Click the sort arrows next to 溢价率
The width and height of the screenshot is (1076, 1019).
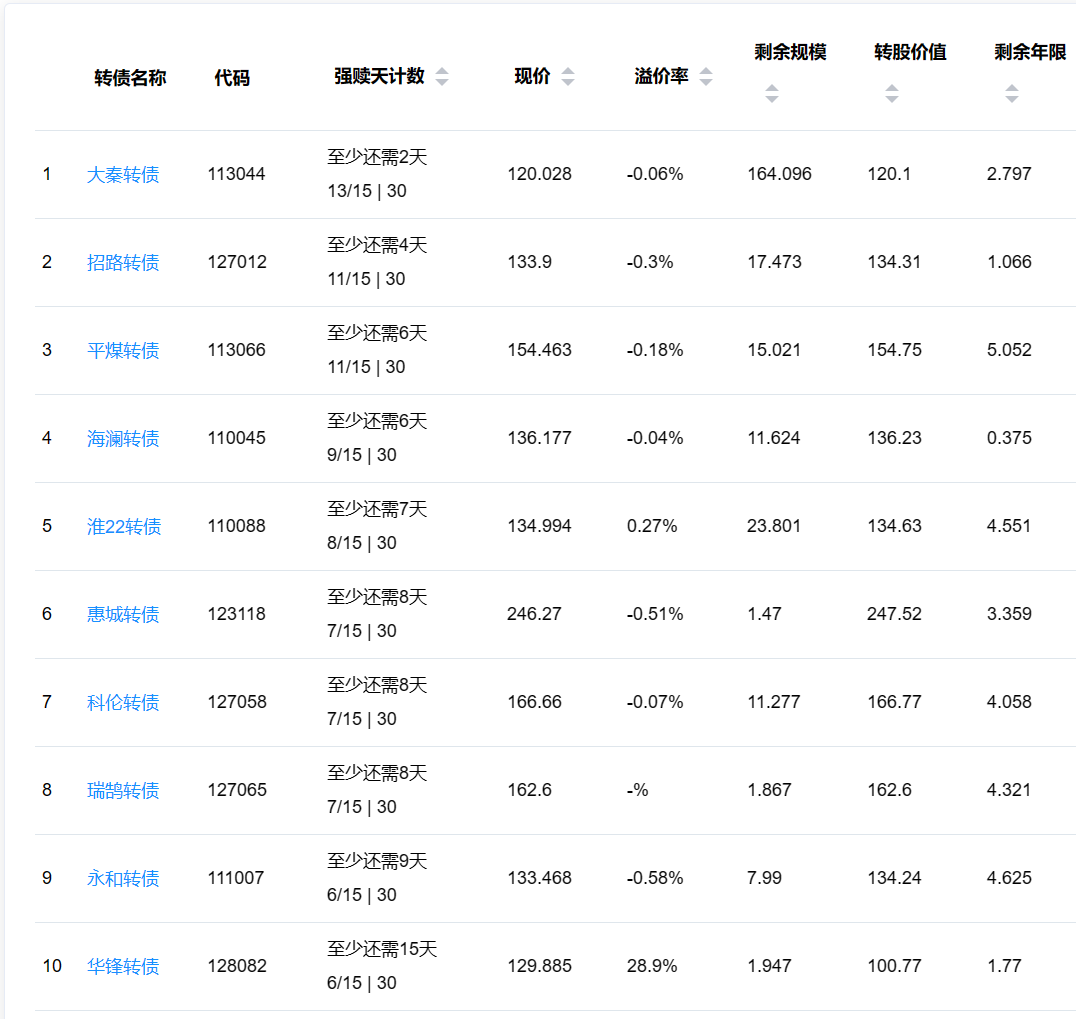point(706,77)
